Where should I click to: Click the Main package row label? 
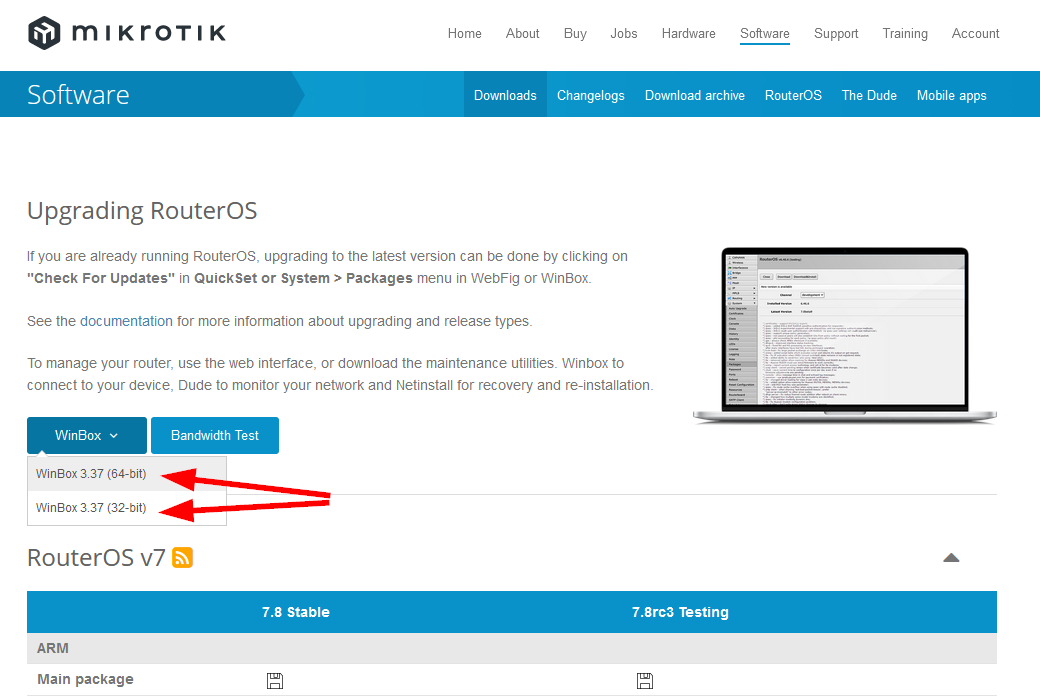point(86,679)
